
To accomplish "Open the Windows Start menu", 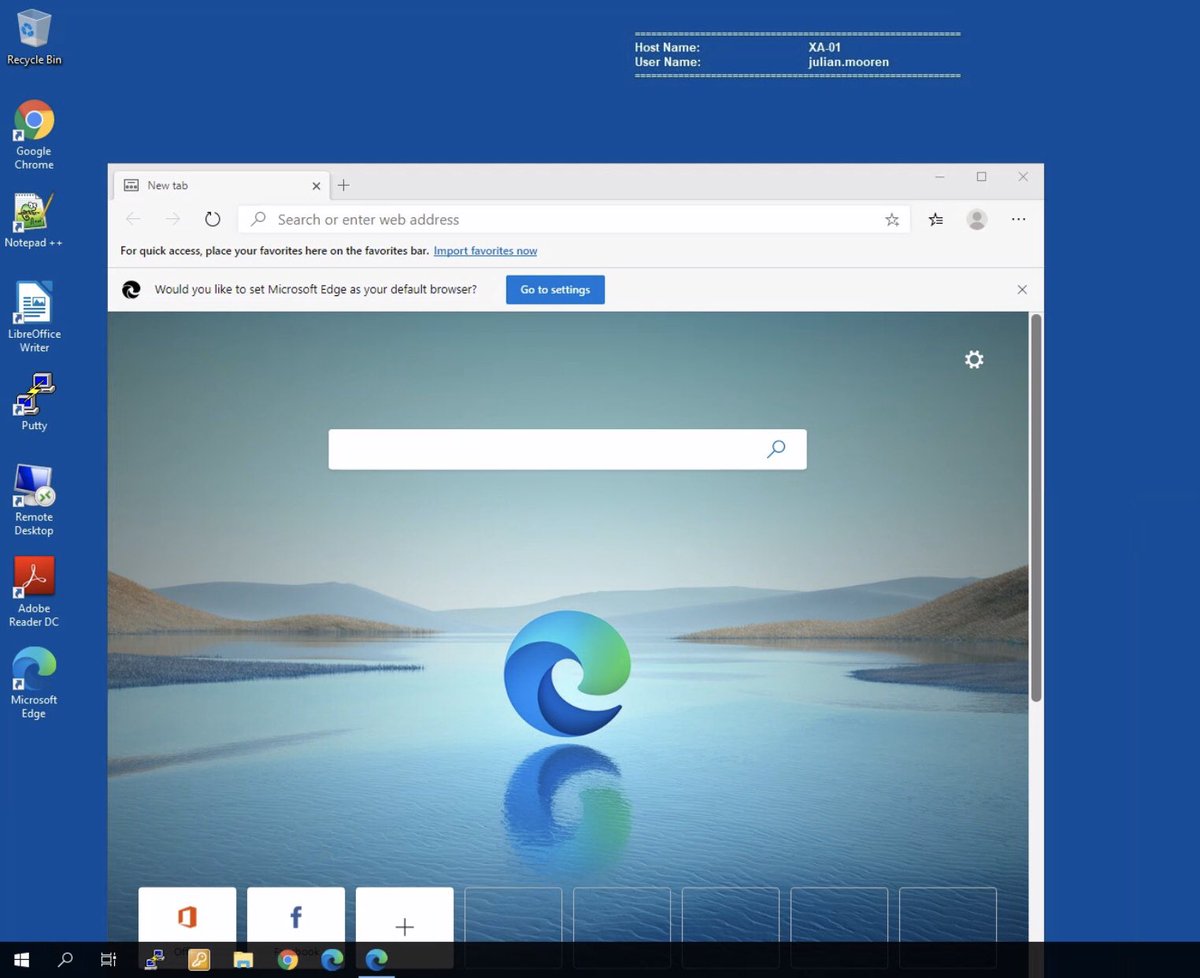I will (x=21, y=960).
